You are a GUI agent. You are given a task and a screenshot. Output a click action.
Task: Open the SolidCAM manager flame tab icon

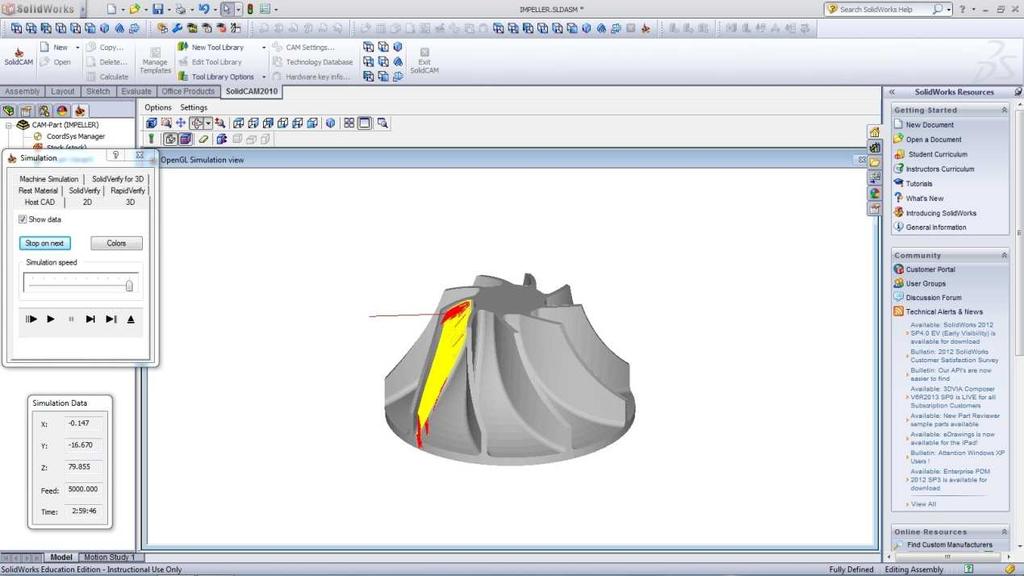[80, 110]
